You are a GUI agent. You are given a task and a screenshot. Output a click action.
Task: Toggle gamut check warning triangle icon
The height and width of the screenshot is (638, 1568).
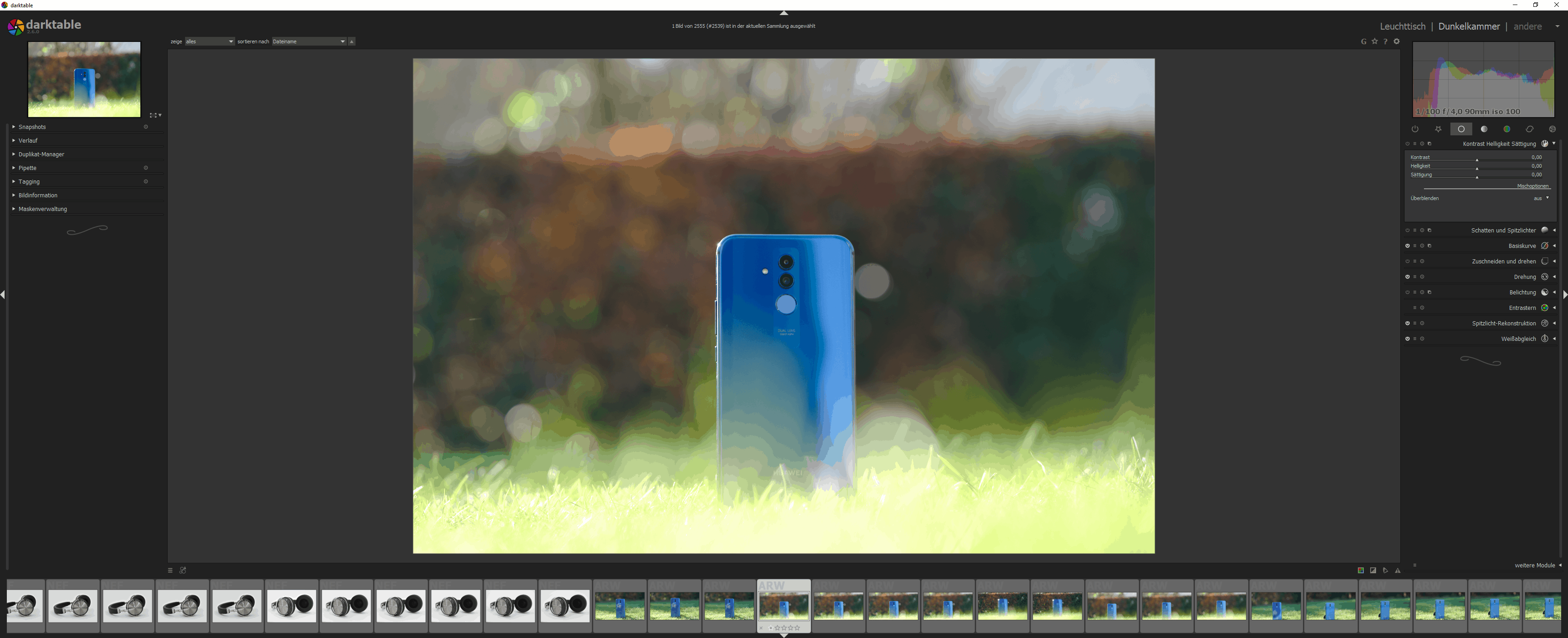pos(1398,571)
